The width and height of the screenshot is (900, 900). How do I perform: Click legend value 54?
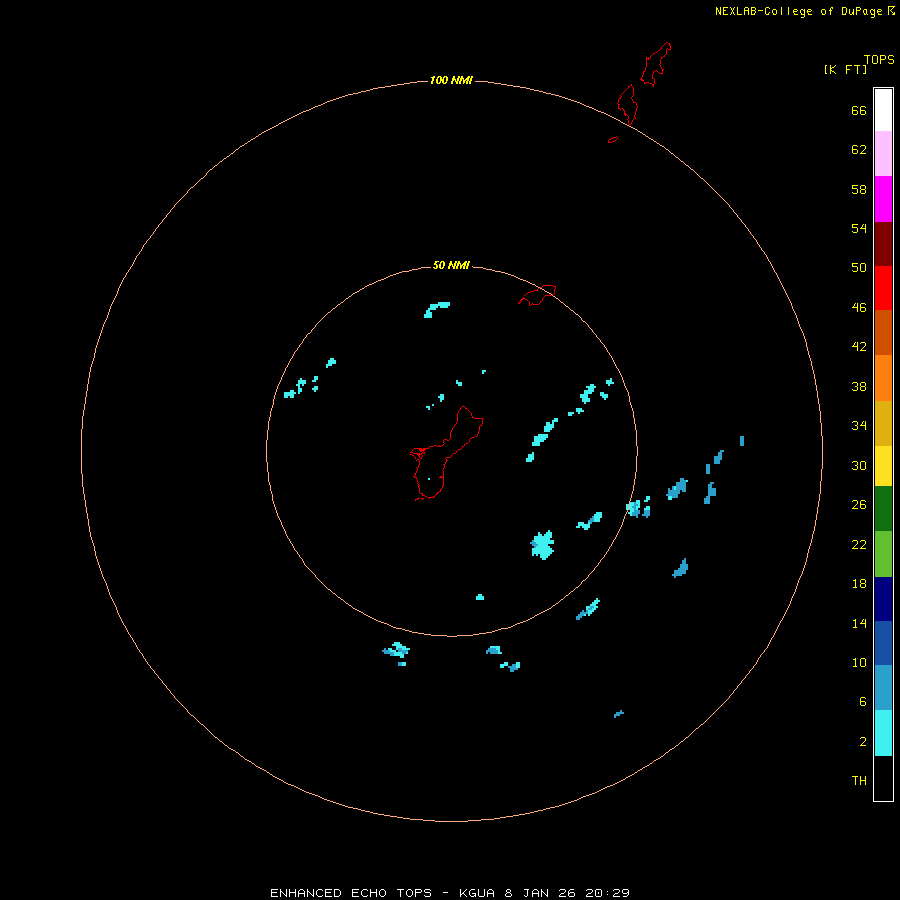(859, 228)
